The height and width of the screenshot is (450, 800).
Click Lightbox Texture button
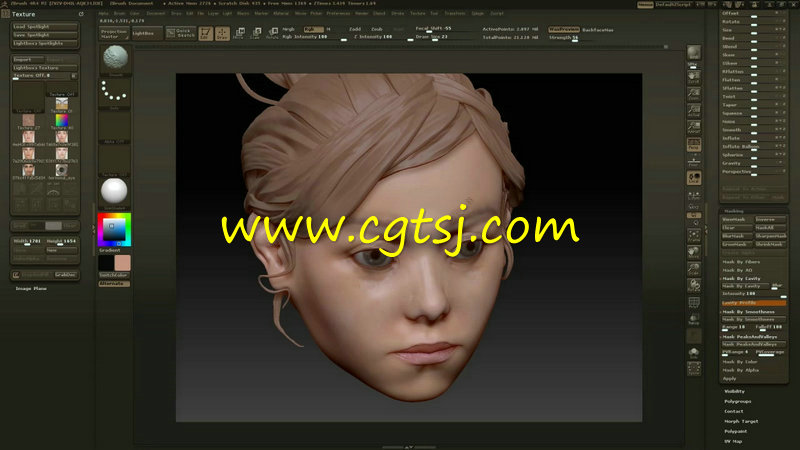coord(45,68)
